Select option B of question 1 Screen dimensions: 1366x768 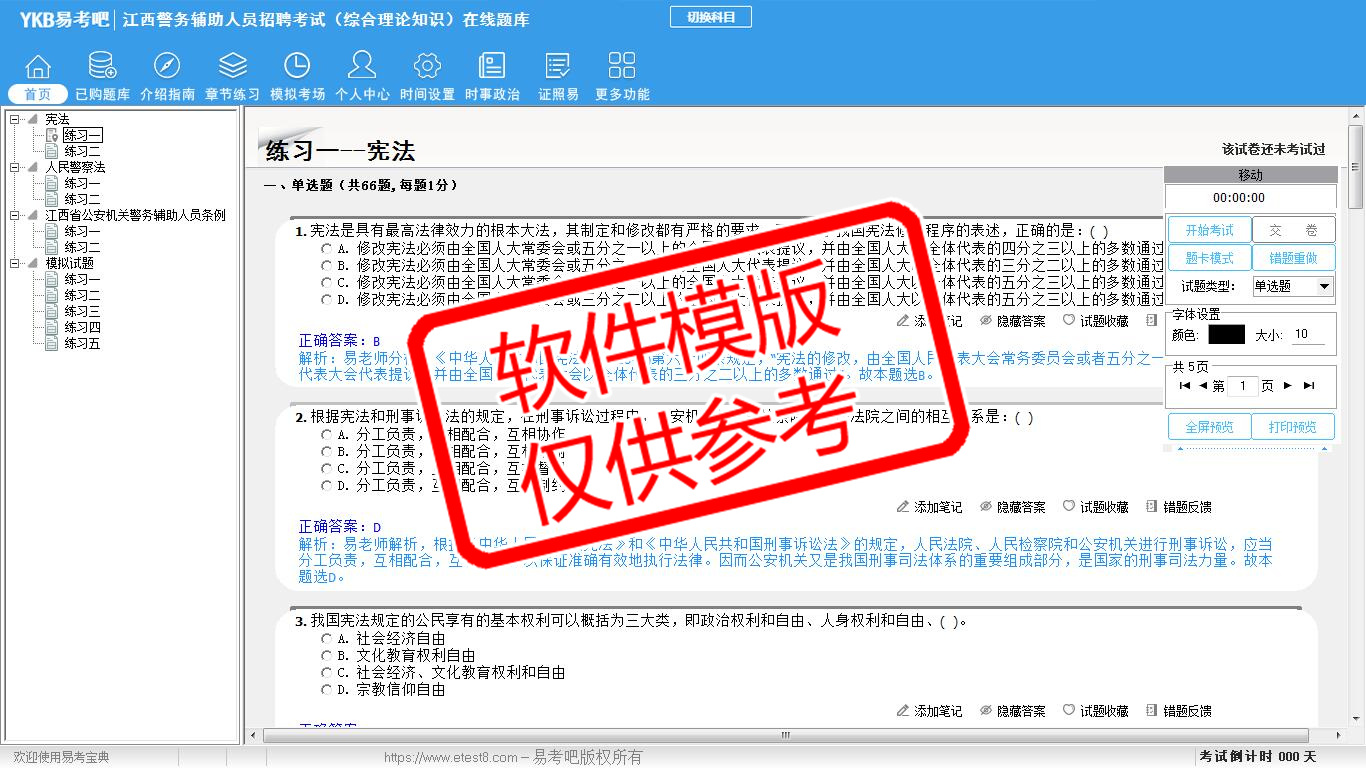pyautogui.click(x=326, y=265)
